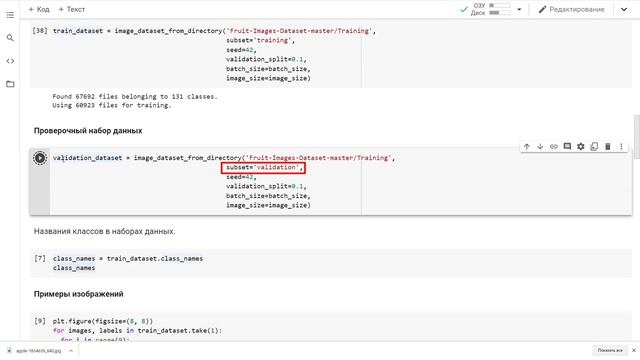Click validation_split=0.1 in validation cell

[x=266, y=187]
